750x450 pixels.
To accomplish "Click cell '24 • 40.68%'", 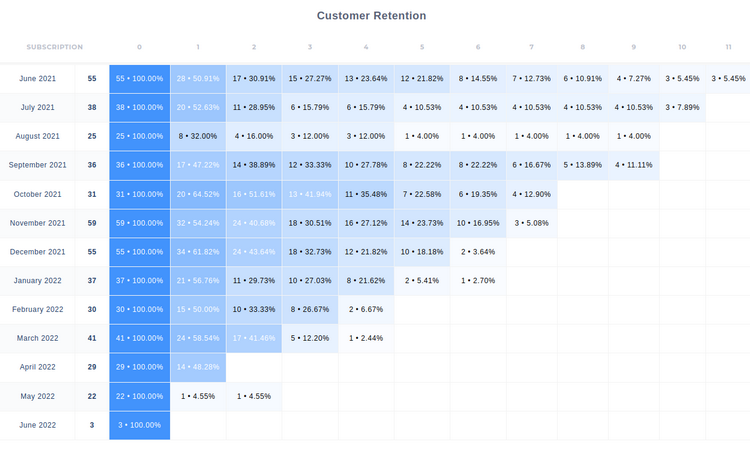I will click(x=254, y=223).
